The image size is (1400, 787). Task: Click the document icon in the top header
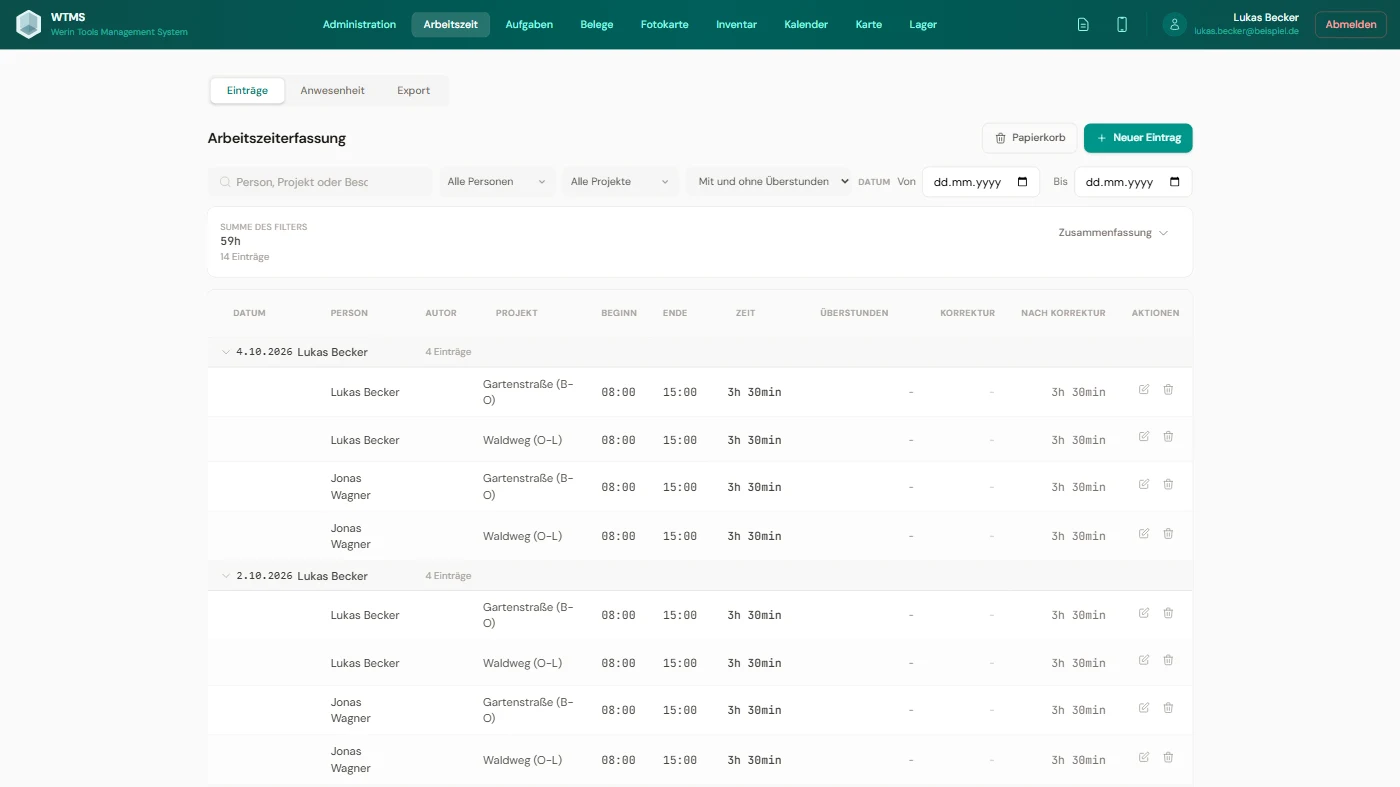[x=1083, y=25]
